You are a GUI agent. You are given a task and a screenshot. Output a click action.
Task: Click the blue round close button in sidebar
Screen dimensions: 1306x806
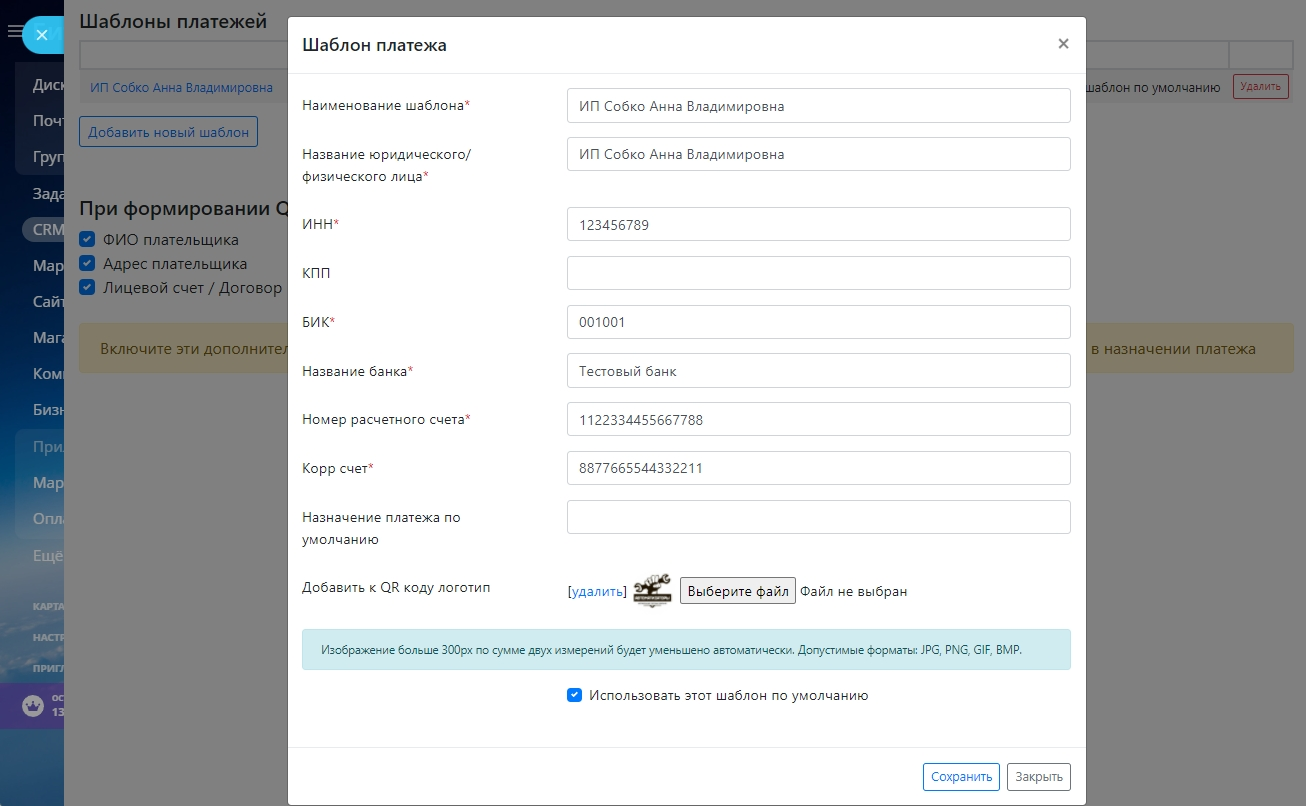point(41,35)
